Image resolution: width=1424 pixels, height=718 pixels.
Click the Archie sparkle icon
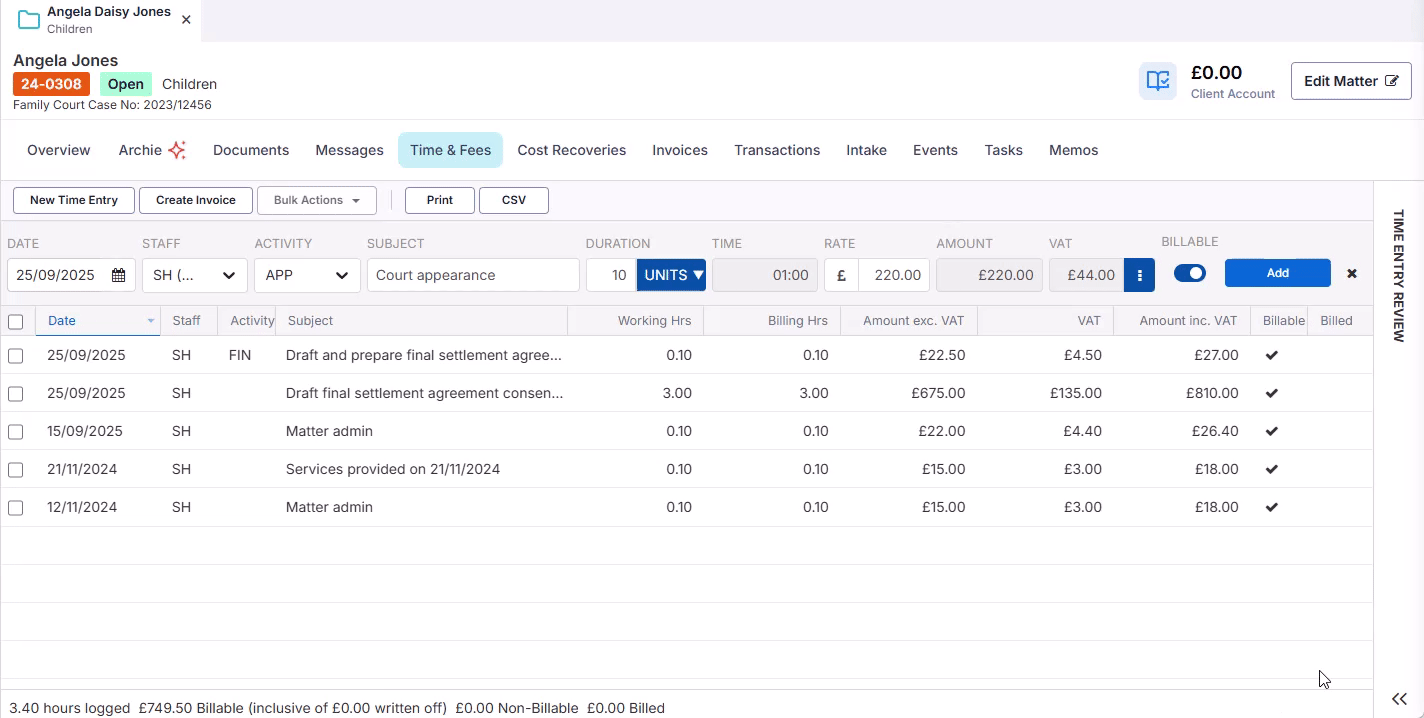pos(177,150)
